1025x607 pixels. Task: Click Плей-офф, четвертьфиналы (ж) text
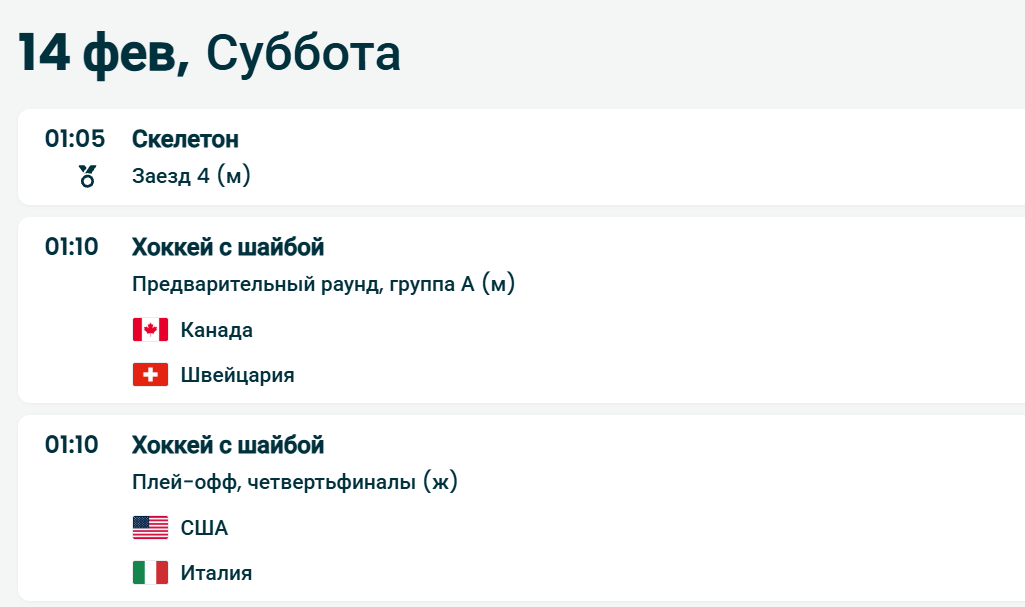pos(294,483)
